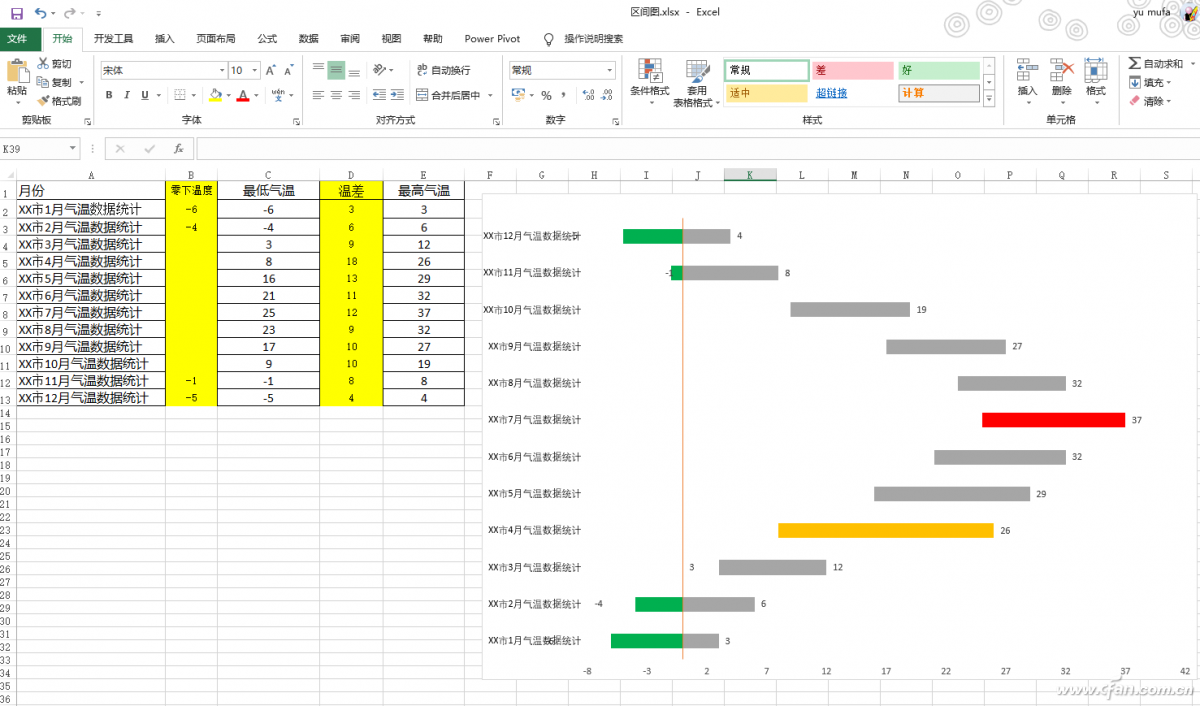Right-align cell text

tap(354, 95)
